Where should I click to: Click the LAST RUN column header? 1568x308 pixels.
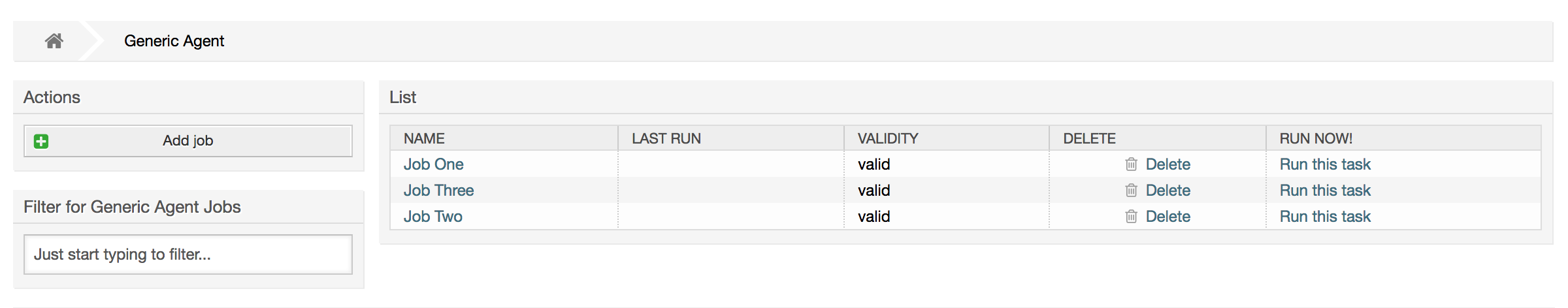(666, 138)
